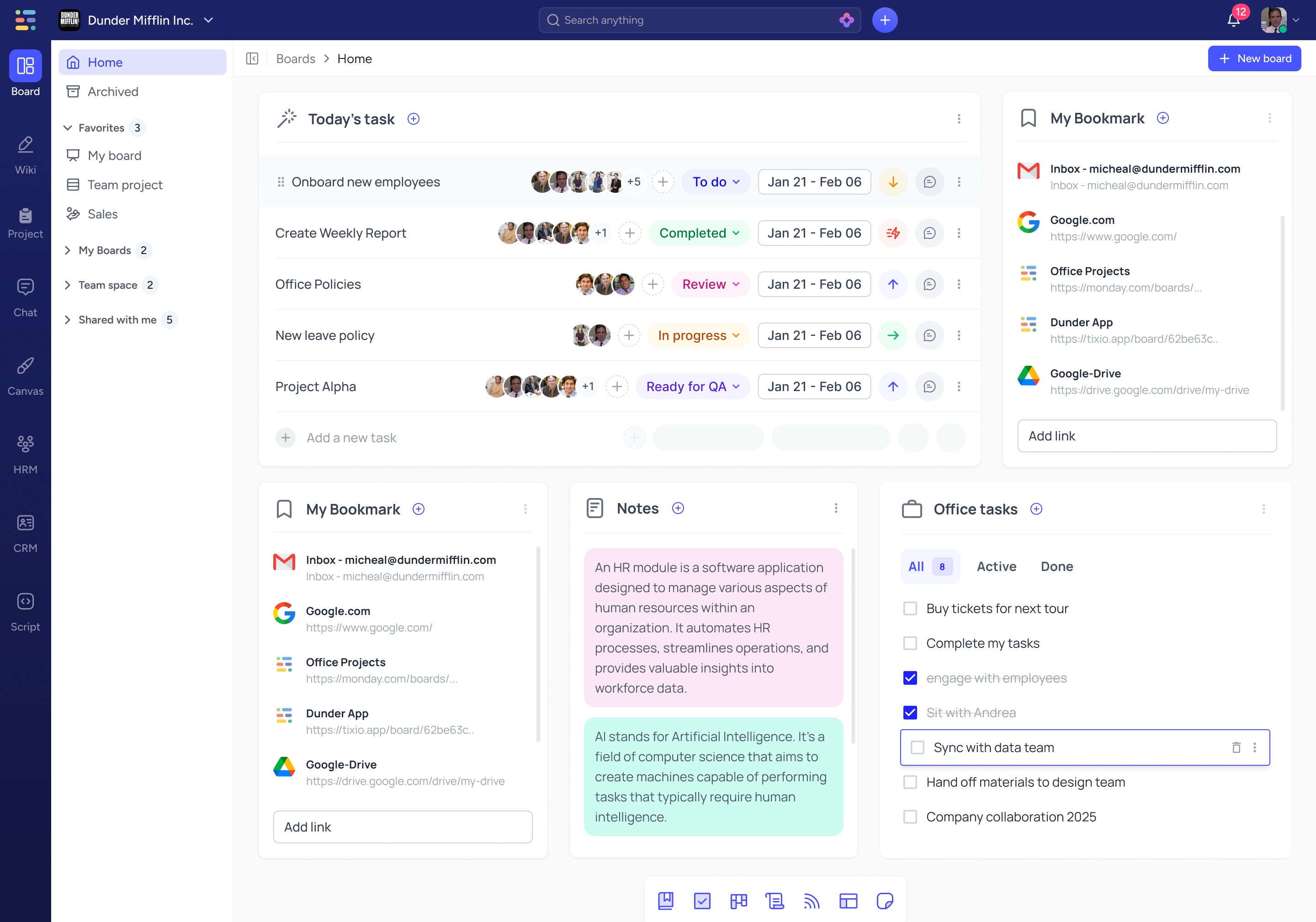Open the Dunder Mifflin Inc. workspace dropdown
1316x922 pixels.
(x=209, y=21)
